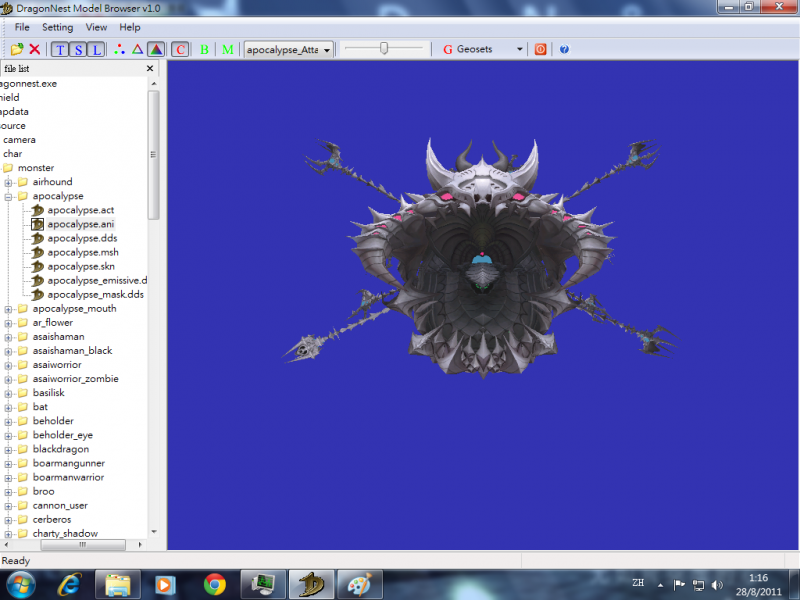The image size is (800, 600).
Task: Select apocalypse_emissive.d file
Action: [x=97, y=281]
